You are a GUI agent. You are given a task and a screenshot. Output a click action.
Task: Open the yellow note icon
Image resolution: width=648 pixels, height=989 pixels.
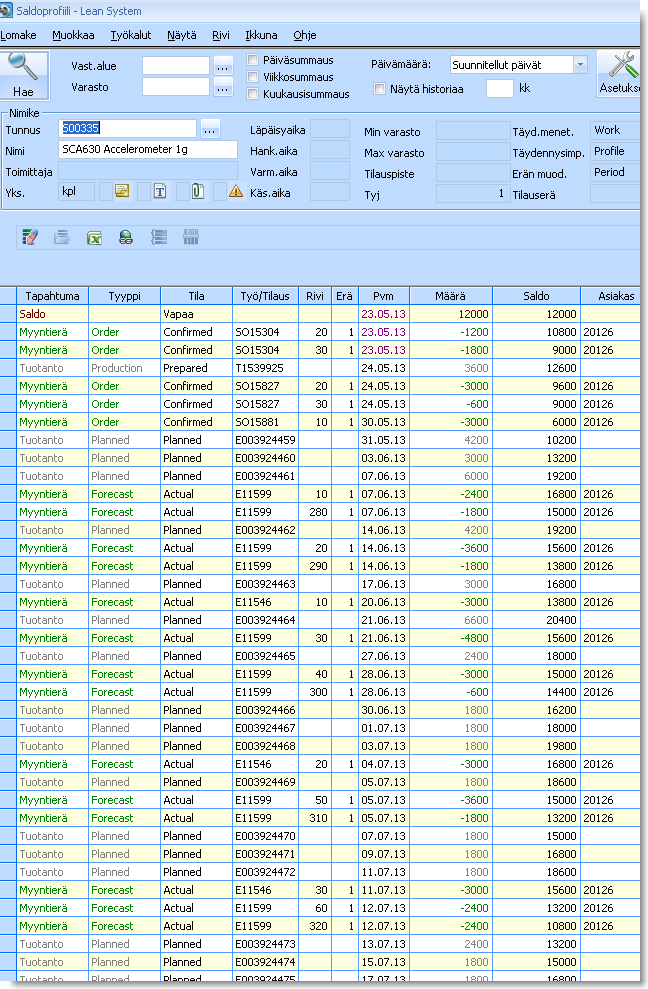click(122, 191)
